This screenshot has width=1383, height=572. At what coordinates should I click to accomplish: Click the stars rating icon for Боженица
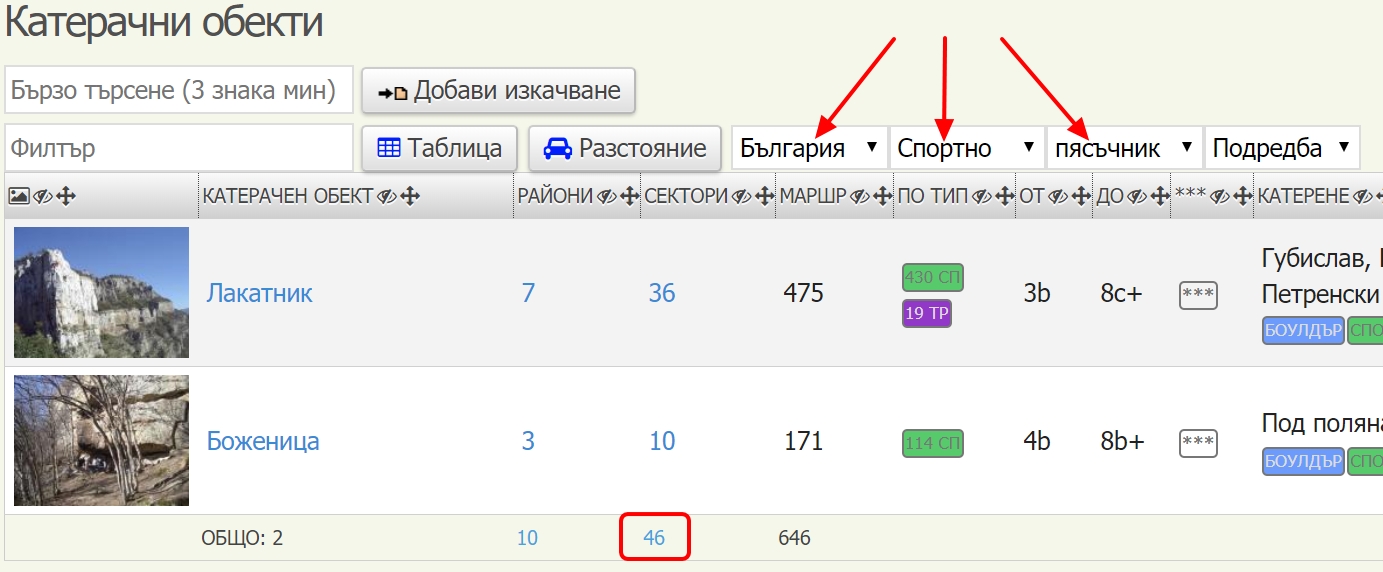(x=1198, y=442)
